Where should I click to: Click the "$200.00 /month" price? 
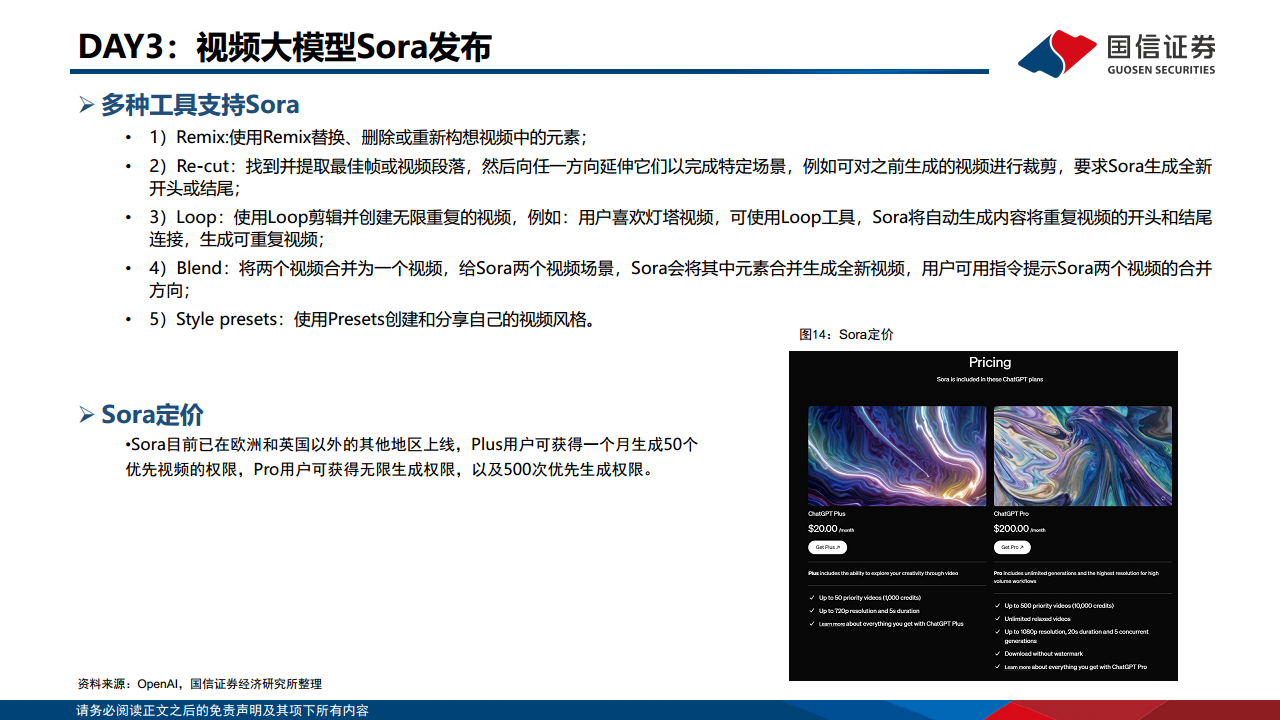[1019, 529]
